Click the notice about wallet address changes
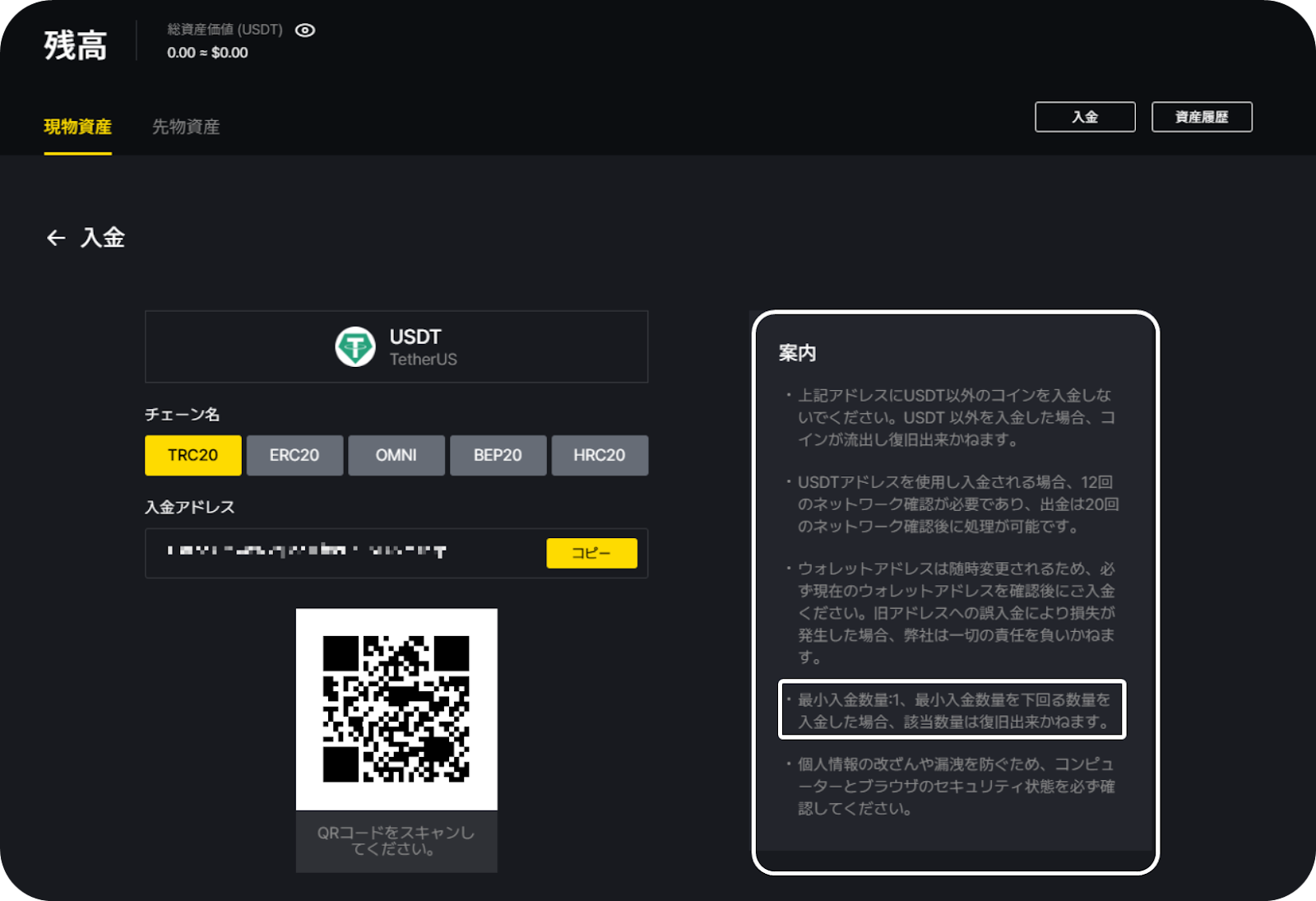 pyautogui.click(x=952, y=613)
